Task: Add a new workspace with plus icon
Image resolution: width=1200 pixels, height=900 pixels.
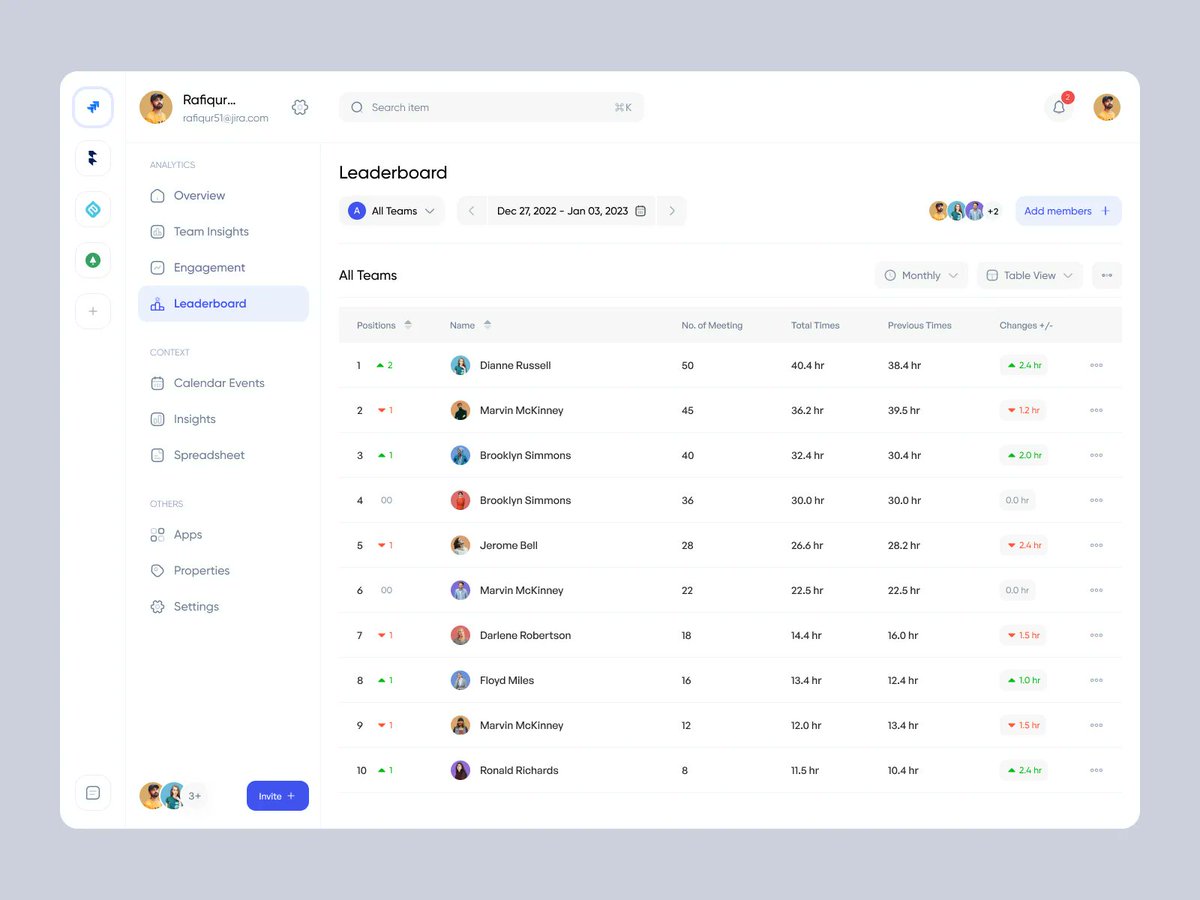Action: [93, 311]
